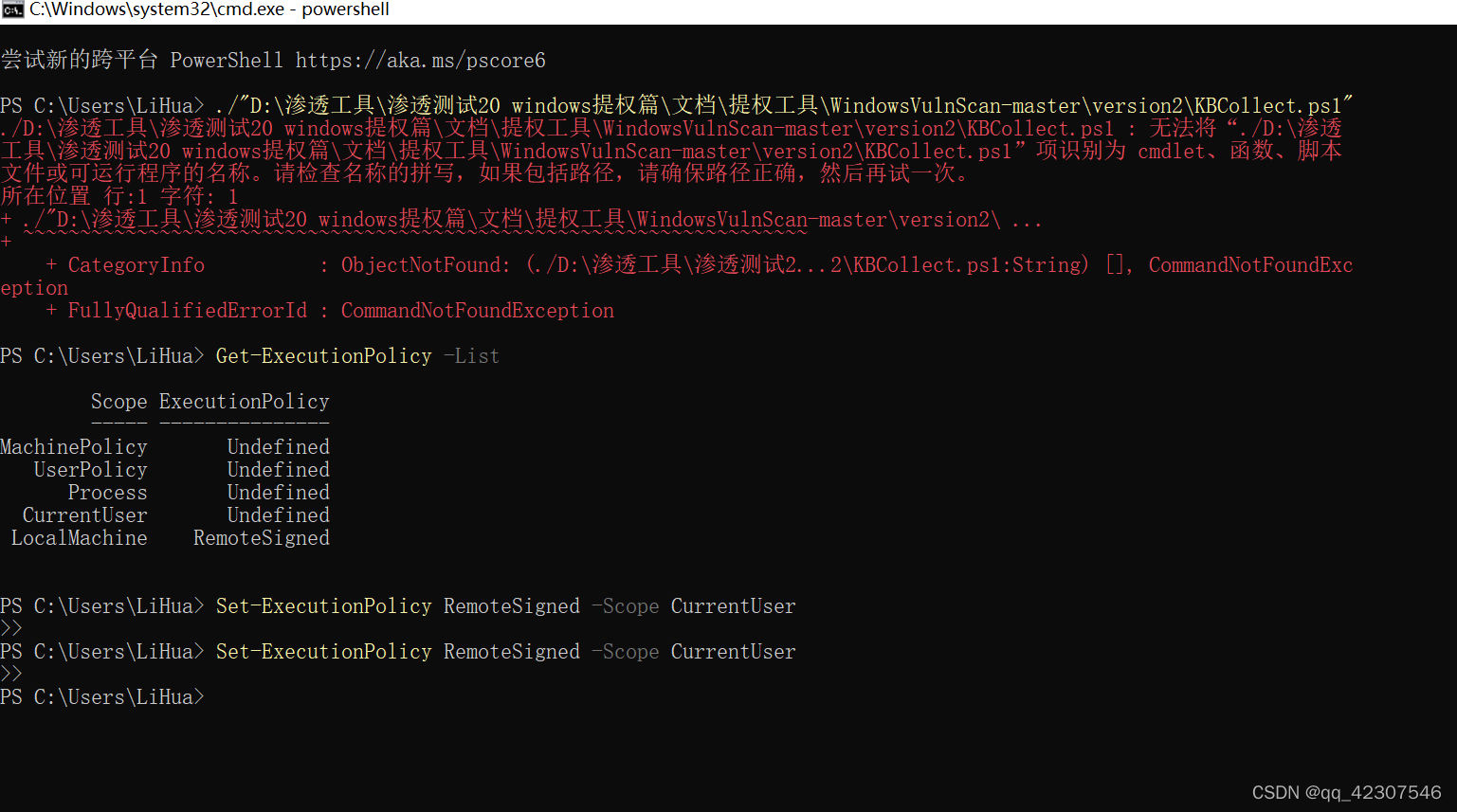
Task: Click the Undefined value for CurrentUser row
Action: 278,515
